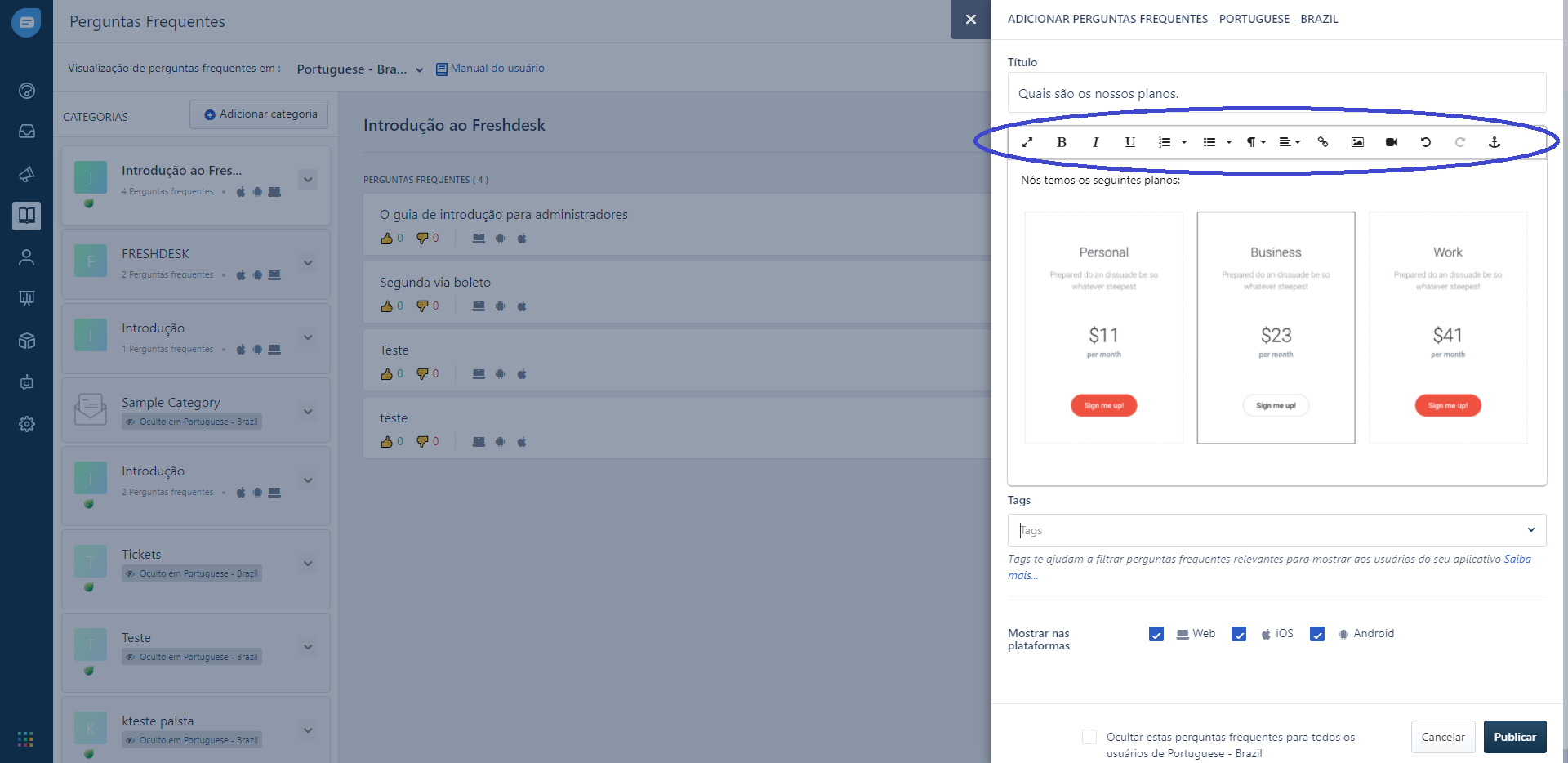The image size is (1568, 763).
Task: Click Personal plan Sign me up button
Action: coord(1104,405)
